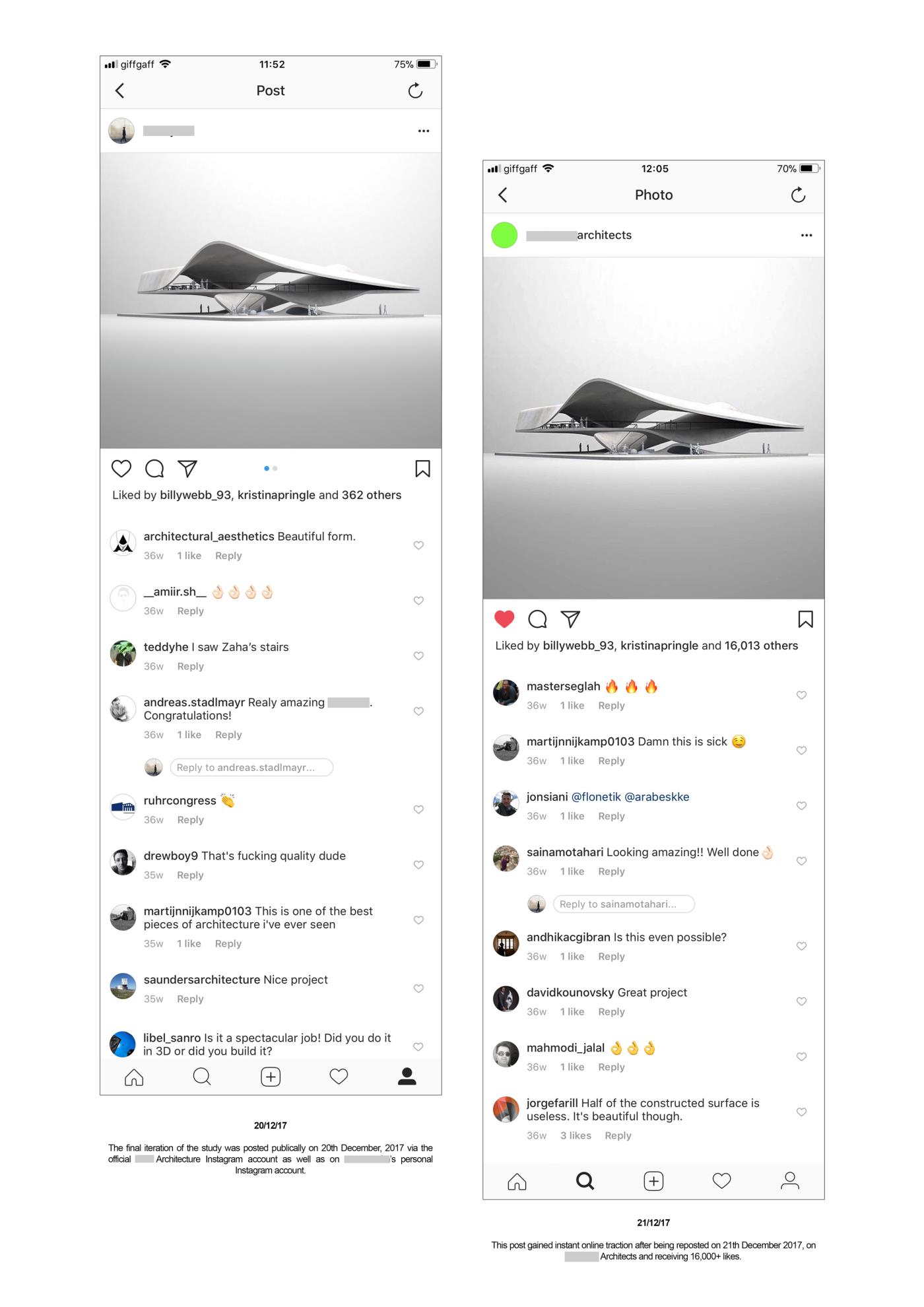
Task: Bookmark the post liked by 16,013 others
Action: 806,619
